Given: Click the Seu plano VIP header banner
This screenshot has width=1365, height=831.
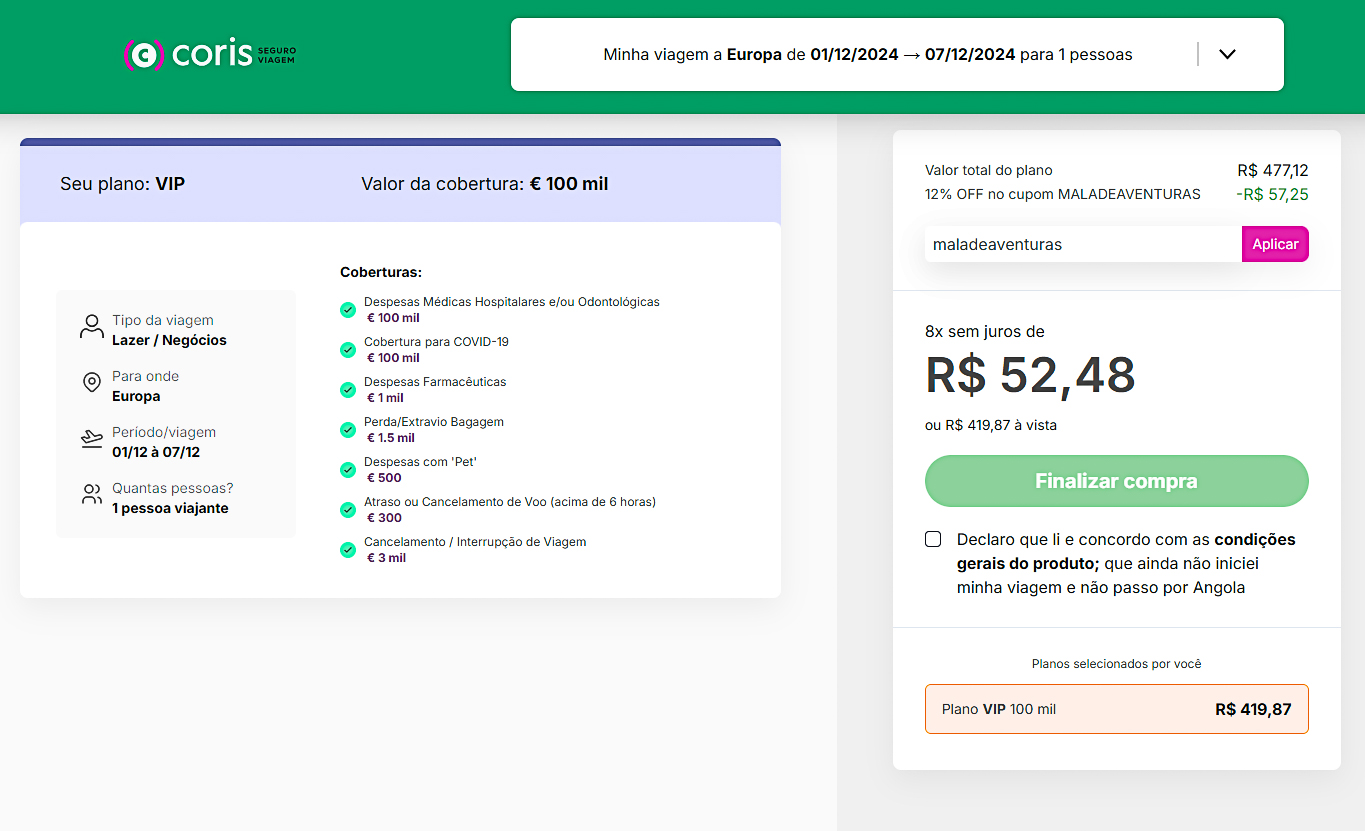Looking at the screenshot, I should (400, 184).
